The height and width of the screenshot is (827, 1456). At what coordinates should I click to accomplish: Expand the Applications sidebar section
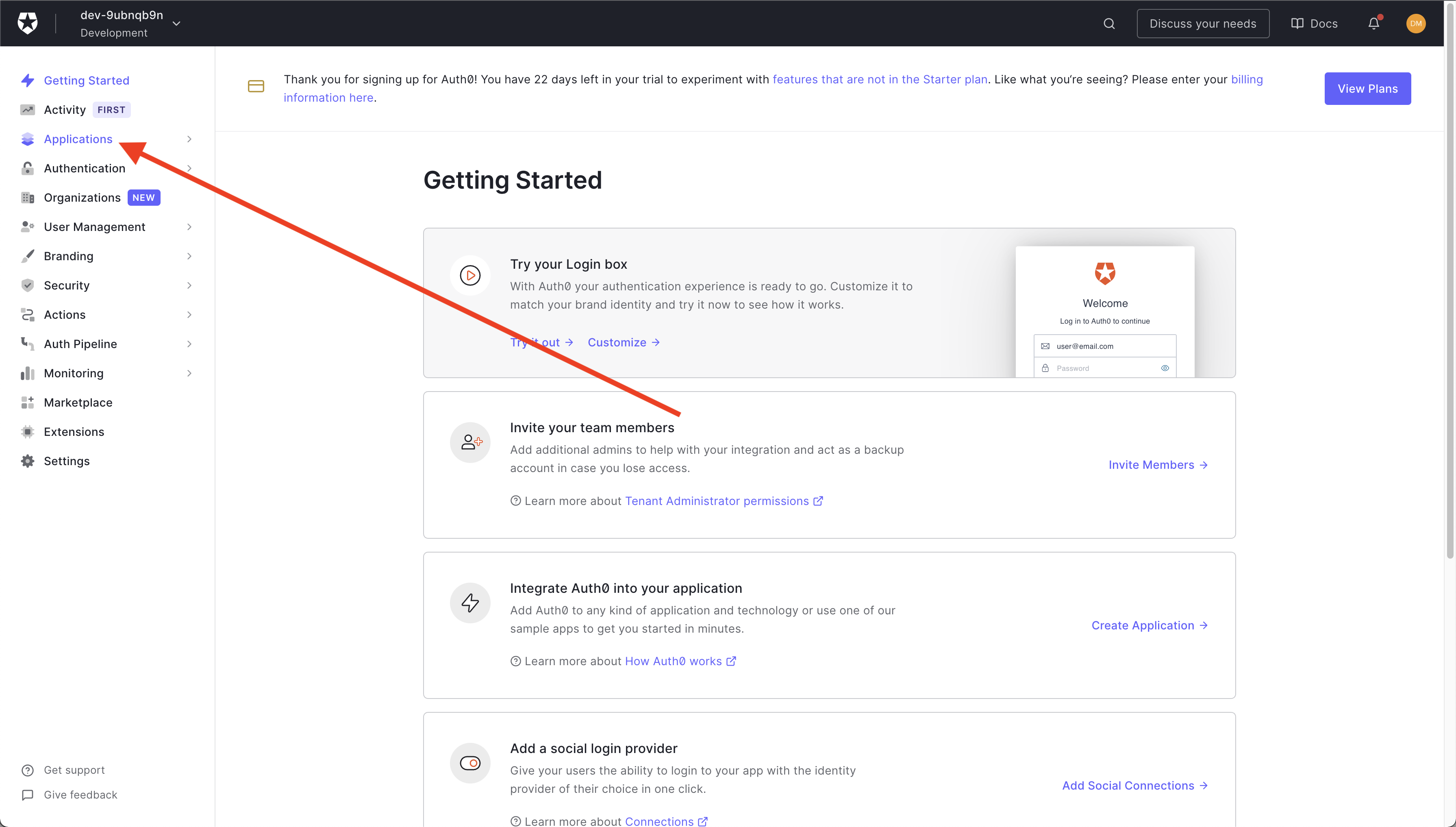point(189,139)
